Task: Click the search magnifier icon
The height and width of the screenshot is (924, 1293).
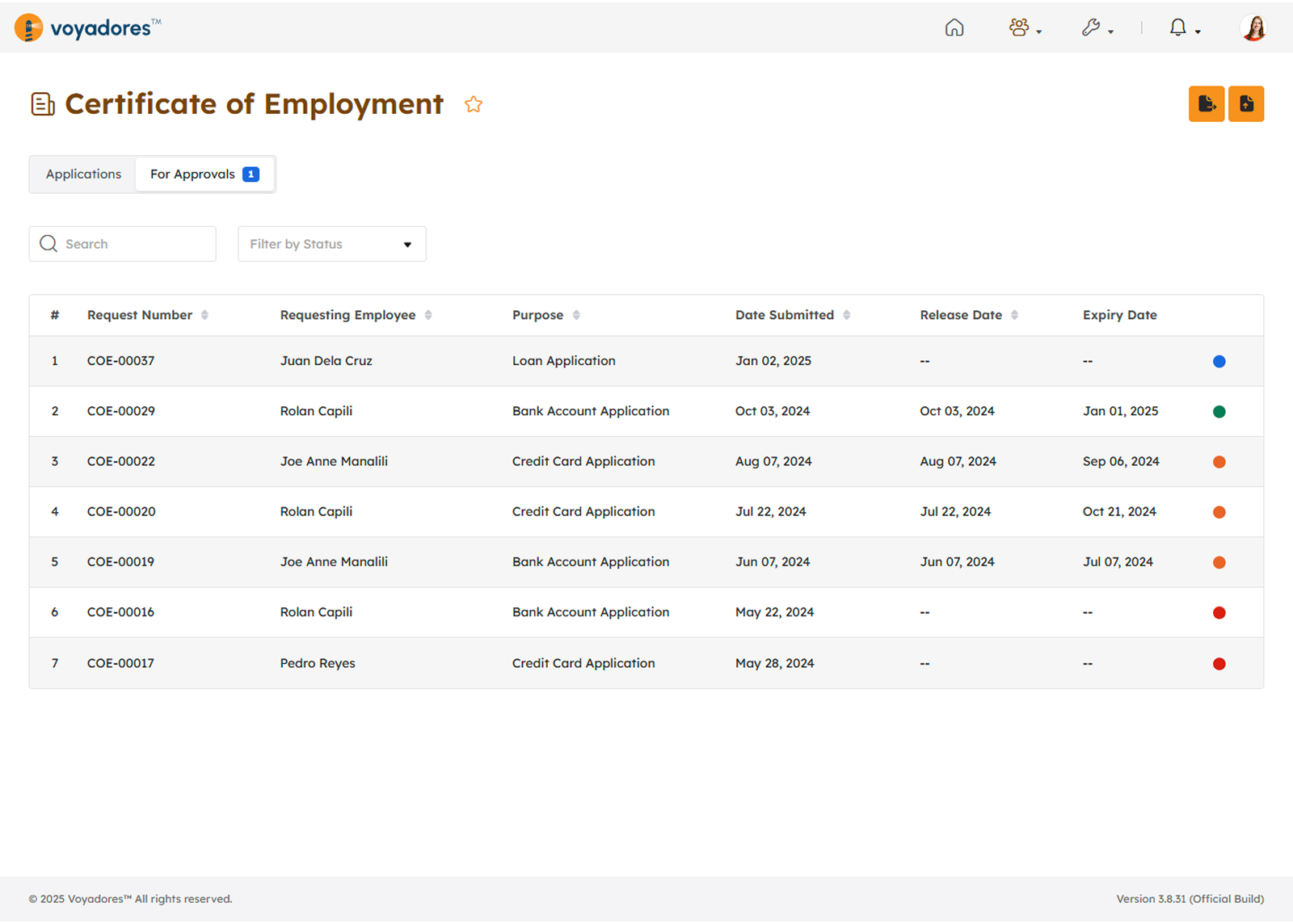Action: tap(48, 244)
